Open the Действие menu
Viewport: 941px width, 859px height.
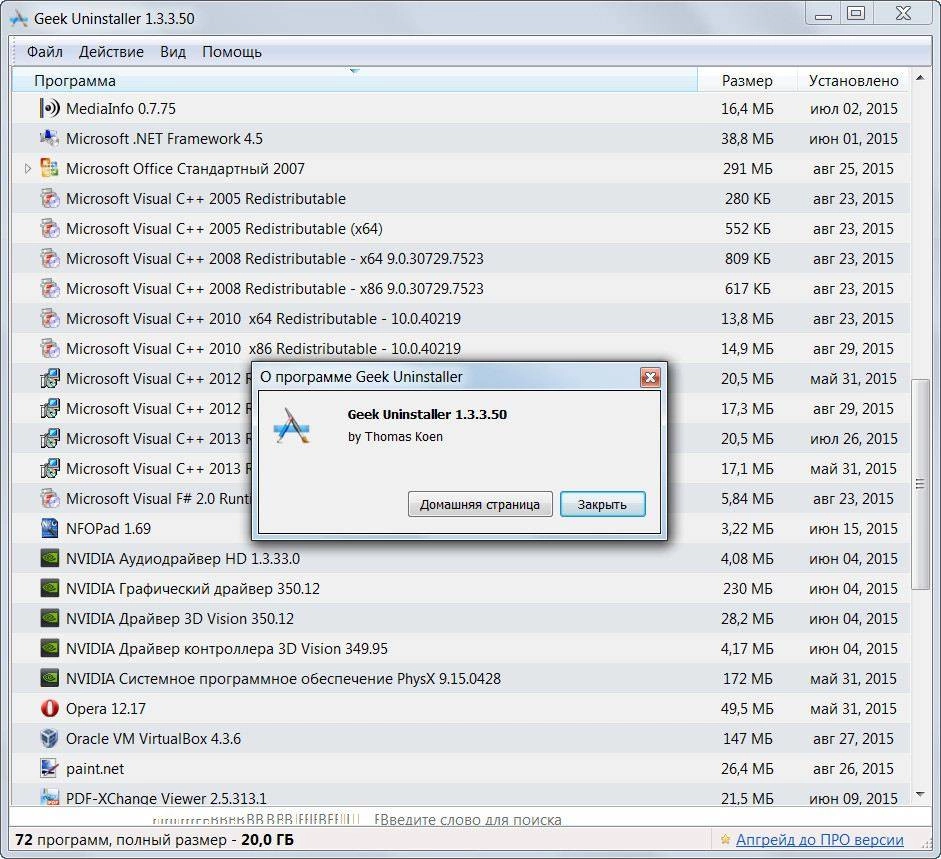click(x=111, y=52)
